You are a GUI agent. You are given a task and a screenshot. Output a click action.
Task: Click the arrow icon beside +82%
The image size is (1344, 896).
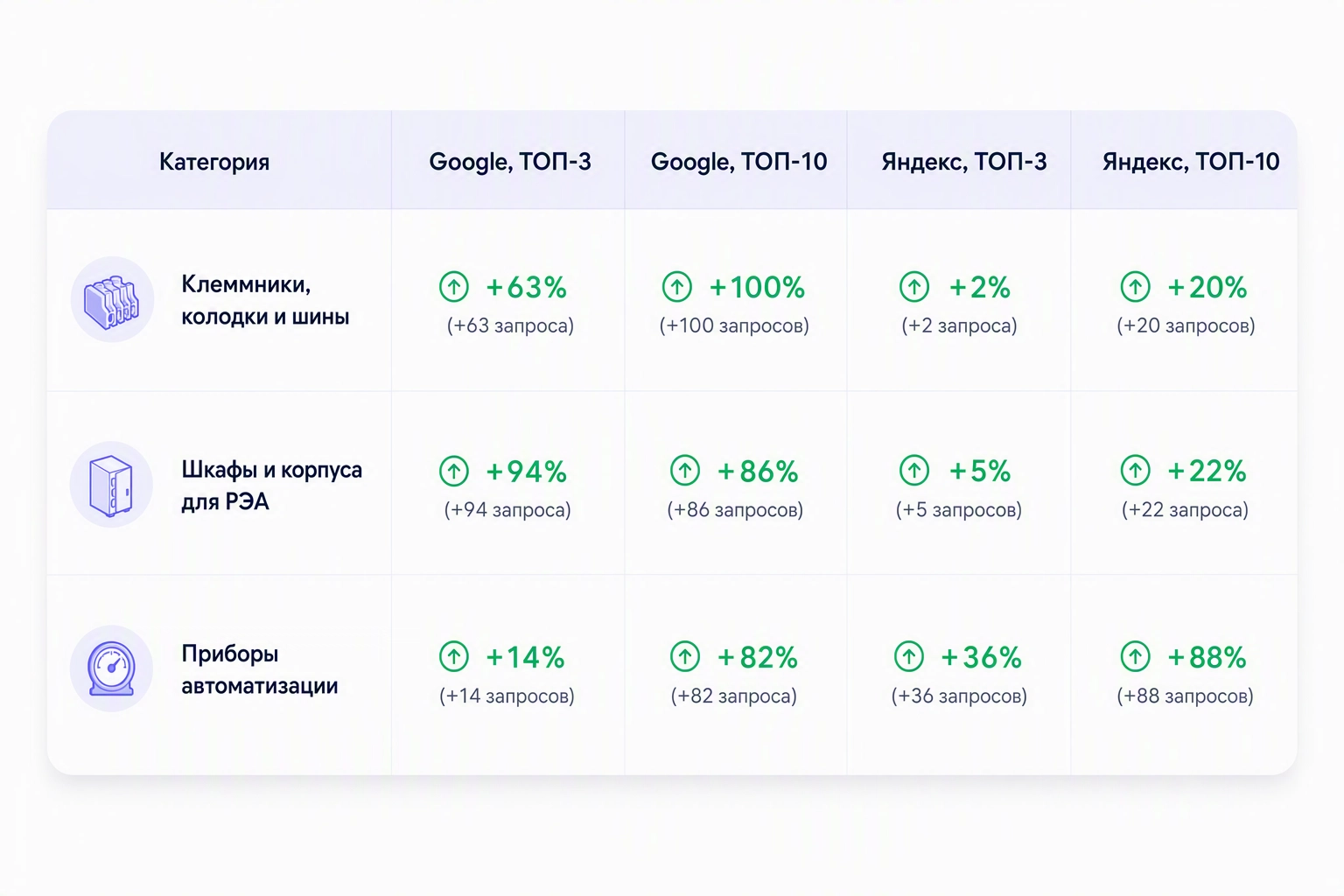coord(685,656)
